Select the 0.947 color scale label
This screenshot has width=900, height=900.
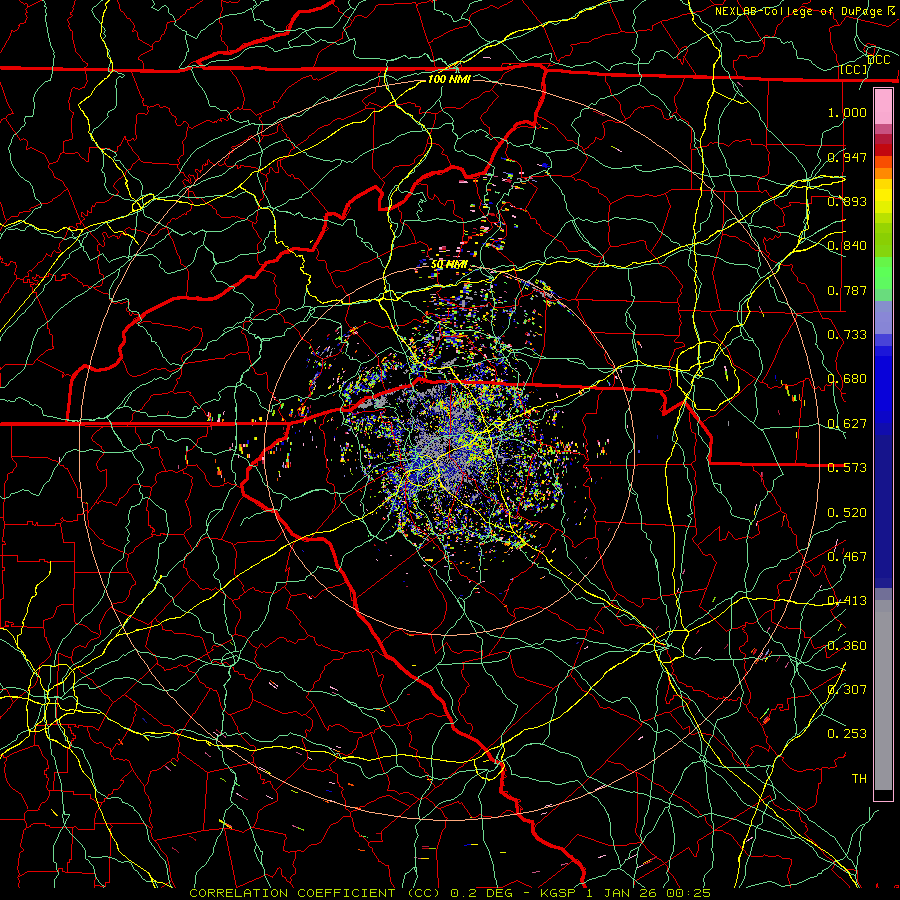coord(847,157)
